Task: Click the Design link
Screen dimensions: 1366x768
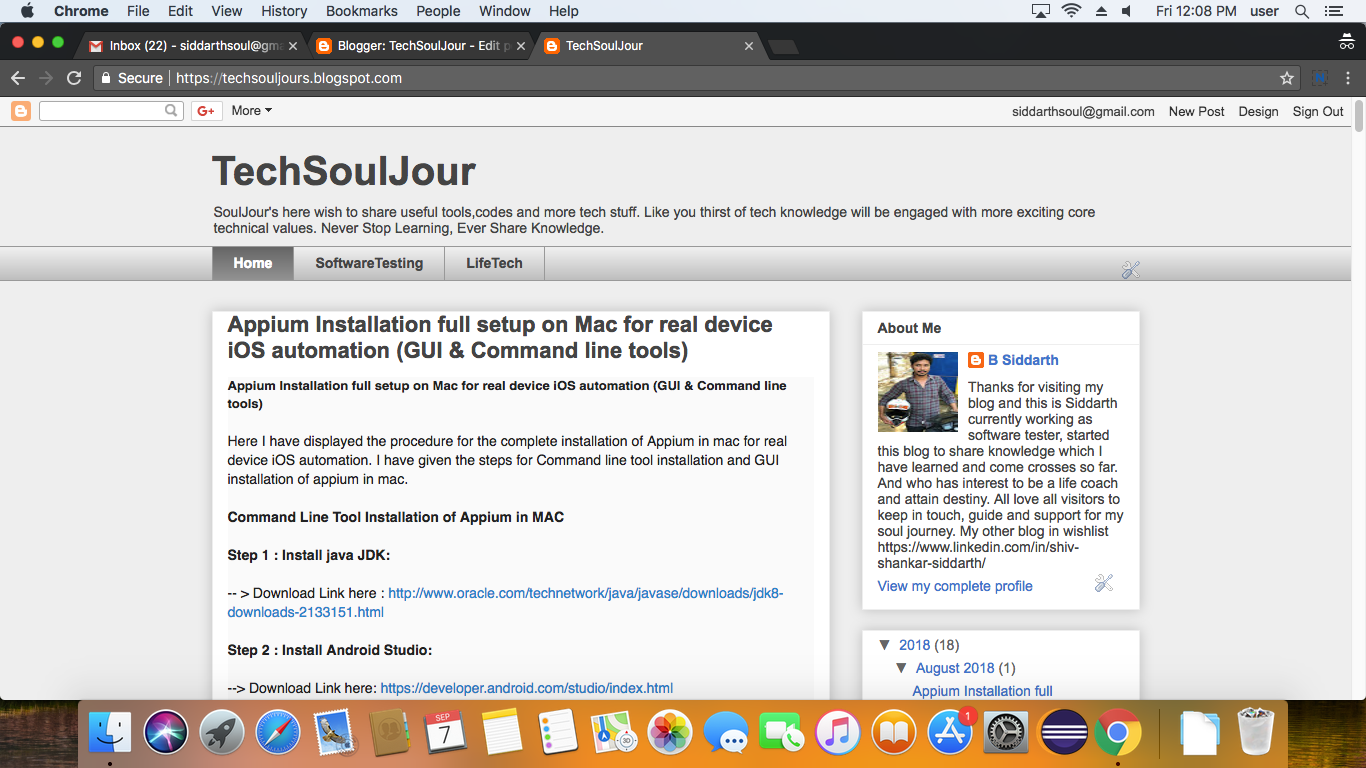Action: tap(1258, 111)
